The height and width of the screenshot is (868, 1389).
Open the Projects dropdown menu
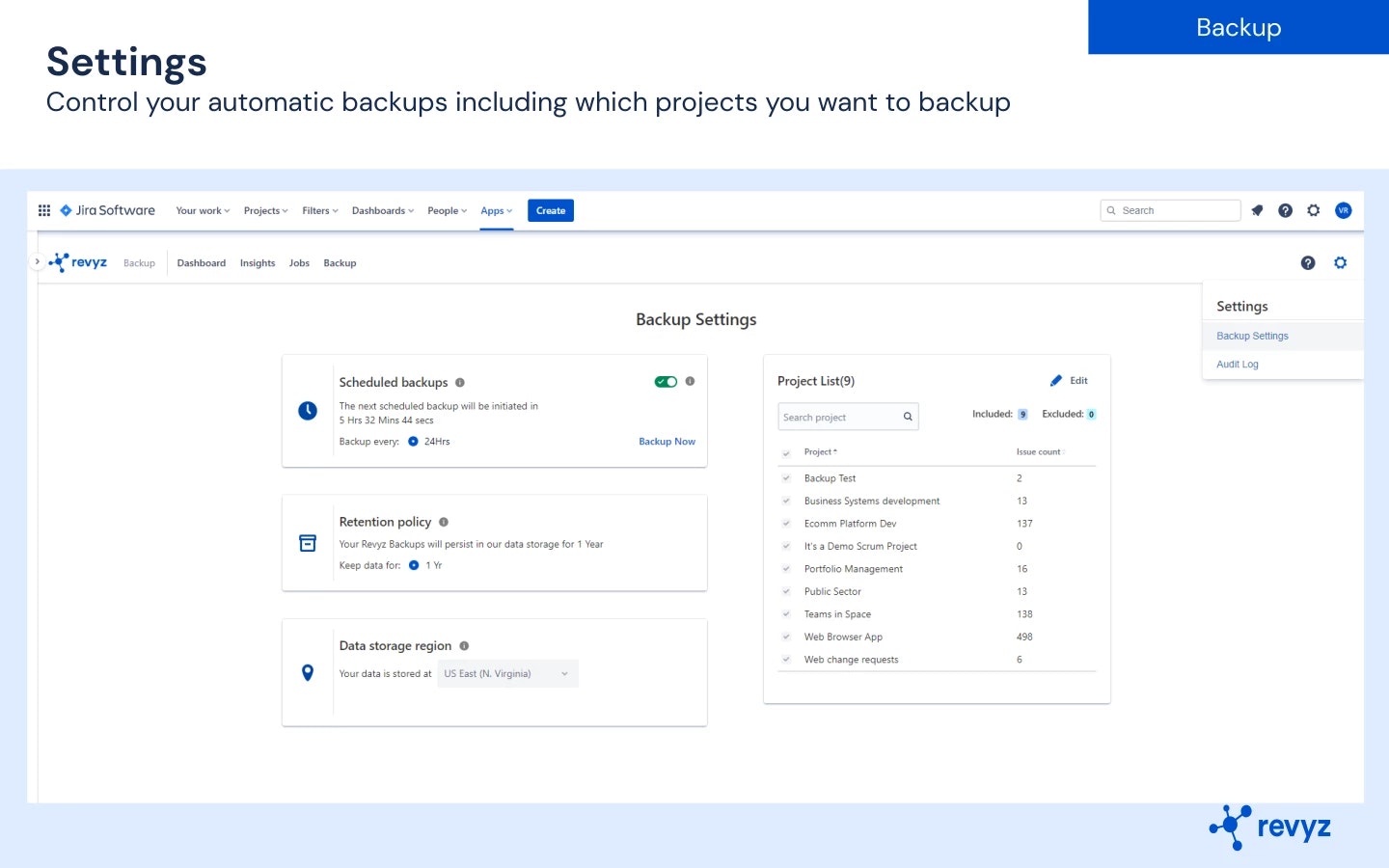(265, 210)
